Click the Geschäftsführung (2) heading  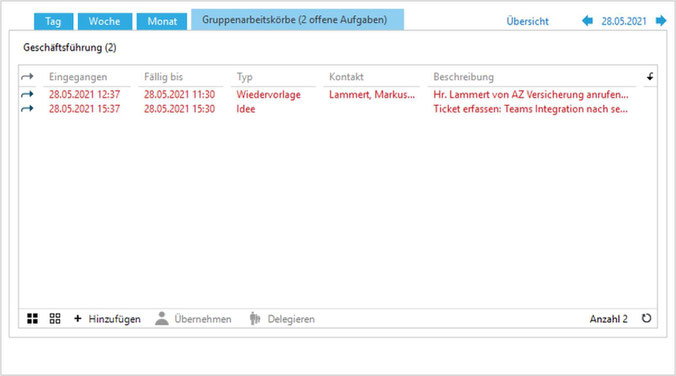tap(70, 47)
